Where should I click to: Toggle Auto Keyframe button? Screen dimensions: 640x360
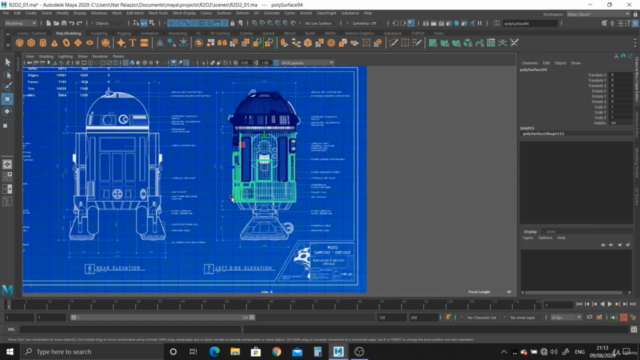624,317
